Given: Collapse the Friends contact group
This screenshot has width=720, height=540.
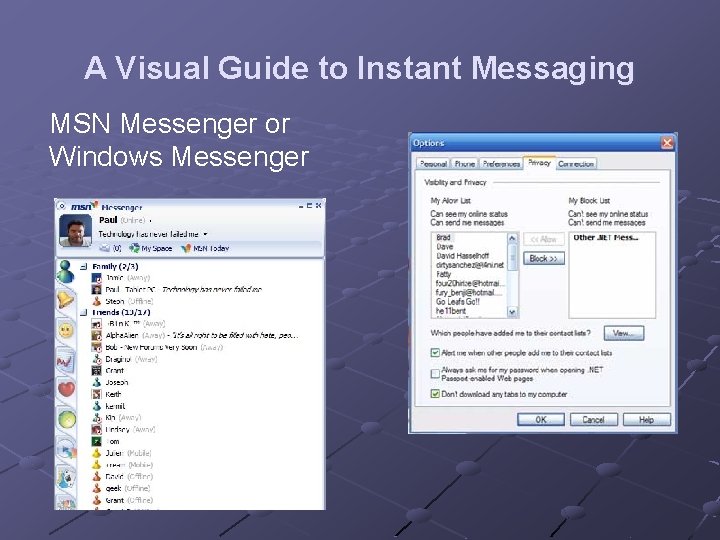Looking at the screenshot, I should 84,313.
